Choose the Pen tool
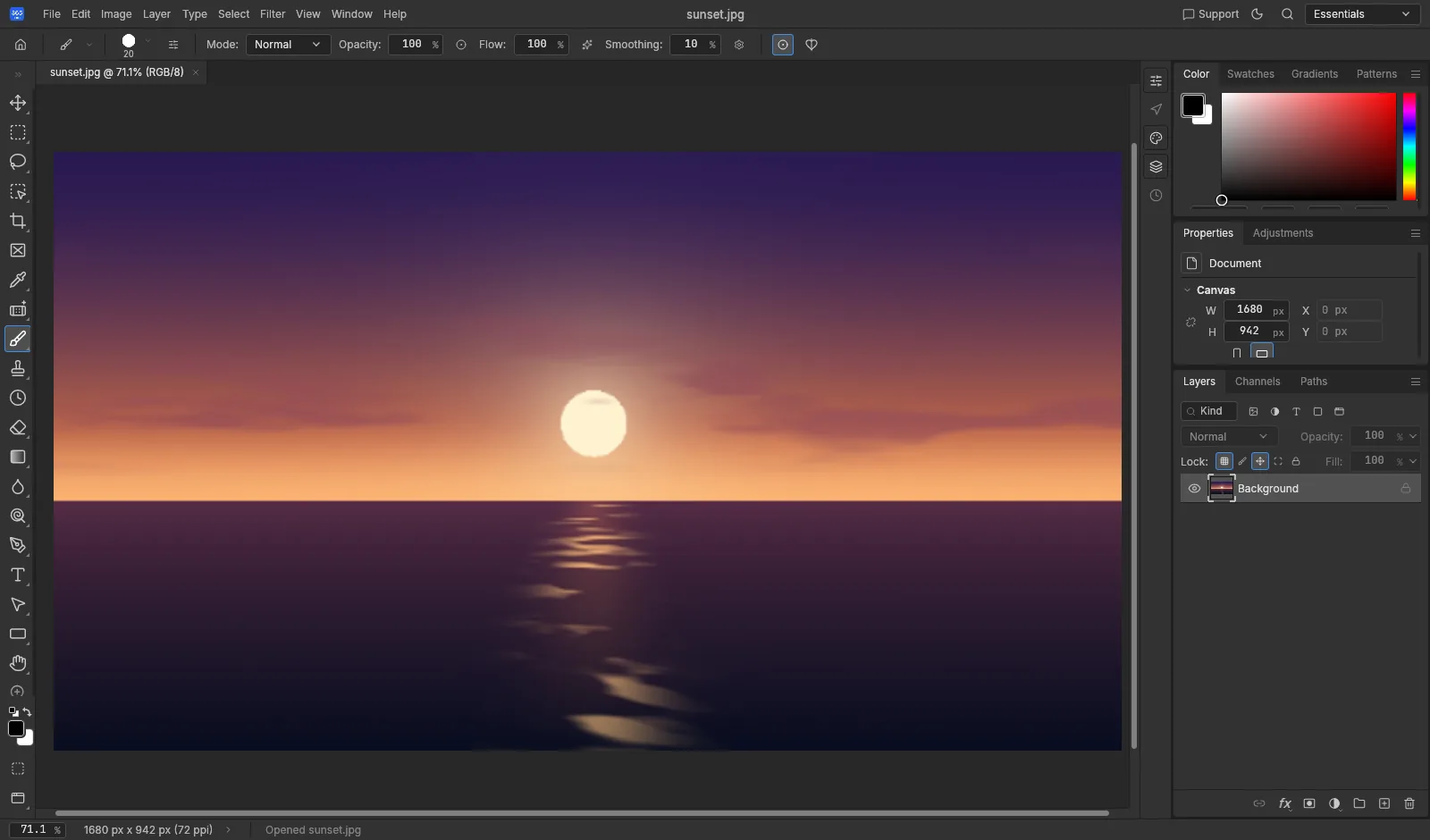Screen dimensions: 1430x840 (x=18, y=545)
